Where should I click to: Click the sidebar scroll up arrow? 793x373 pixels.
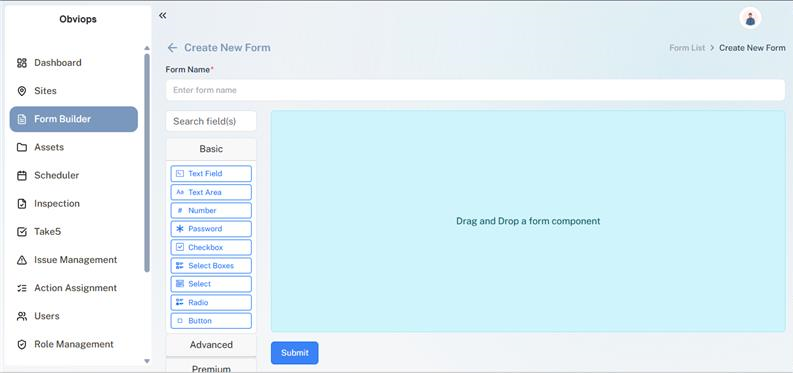(147, 48)
